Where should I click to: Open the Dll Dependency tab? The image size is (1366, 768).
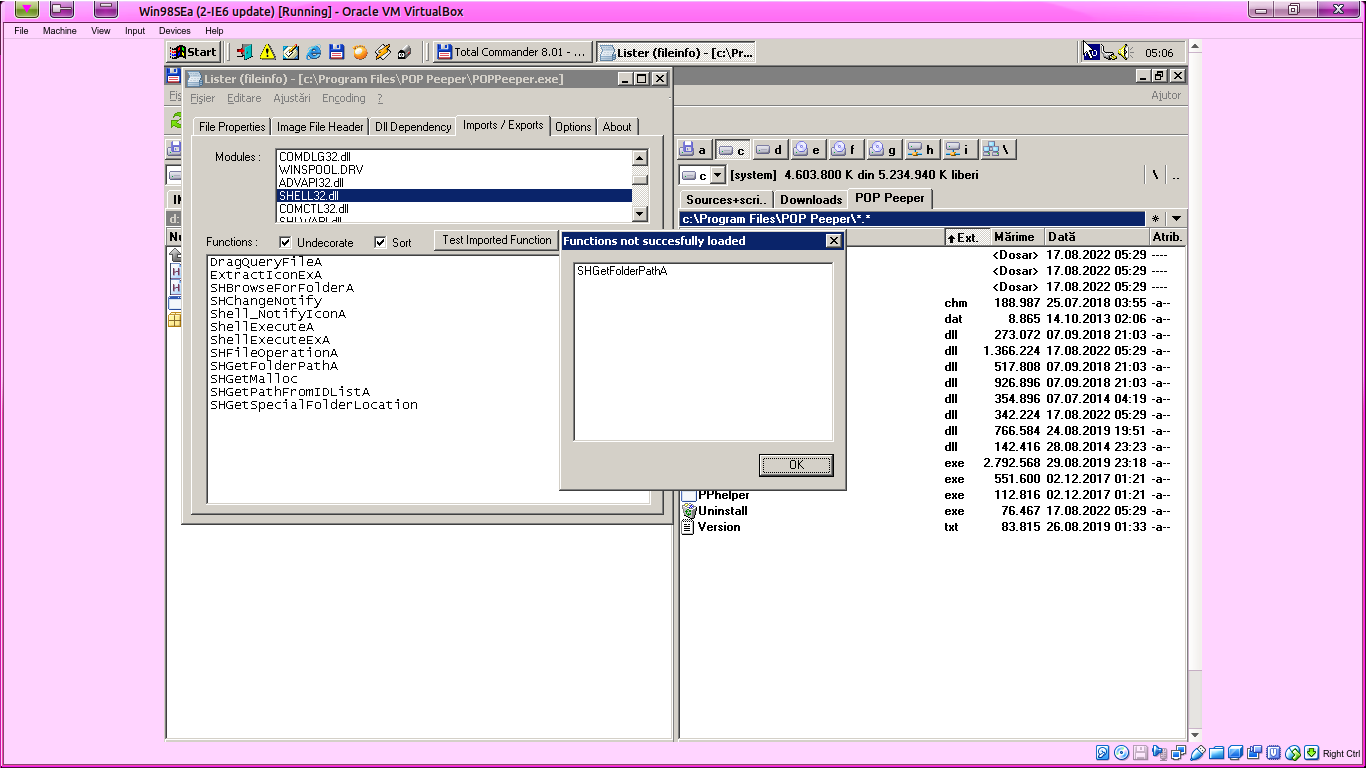click(413, 127)
